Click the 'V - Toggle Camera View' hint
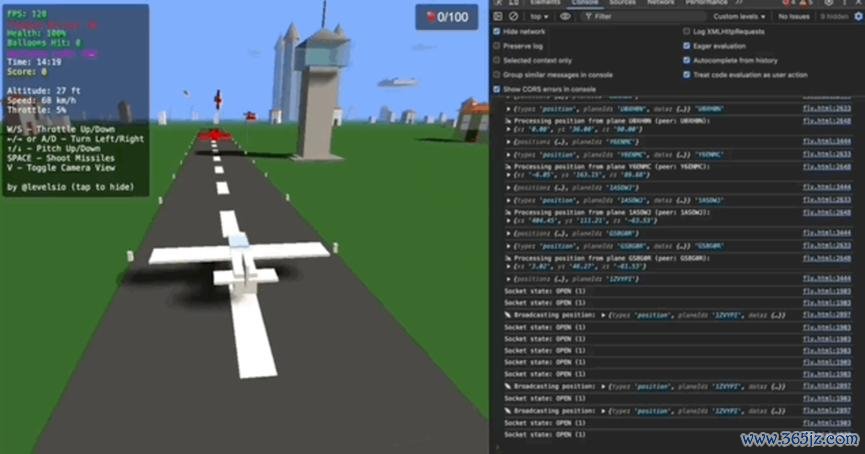865x454 pixels. pyautogui.click(x=61, y=168)
